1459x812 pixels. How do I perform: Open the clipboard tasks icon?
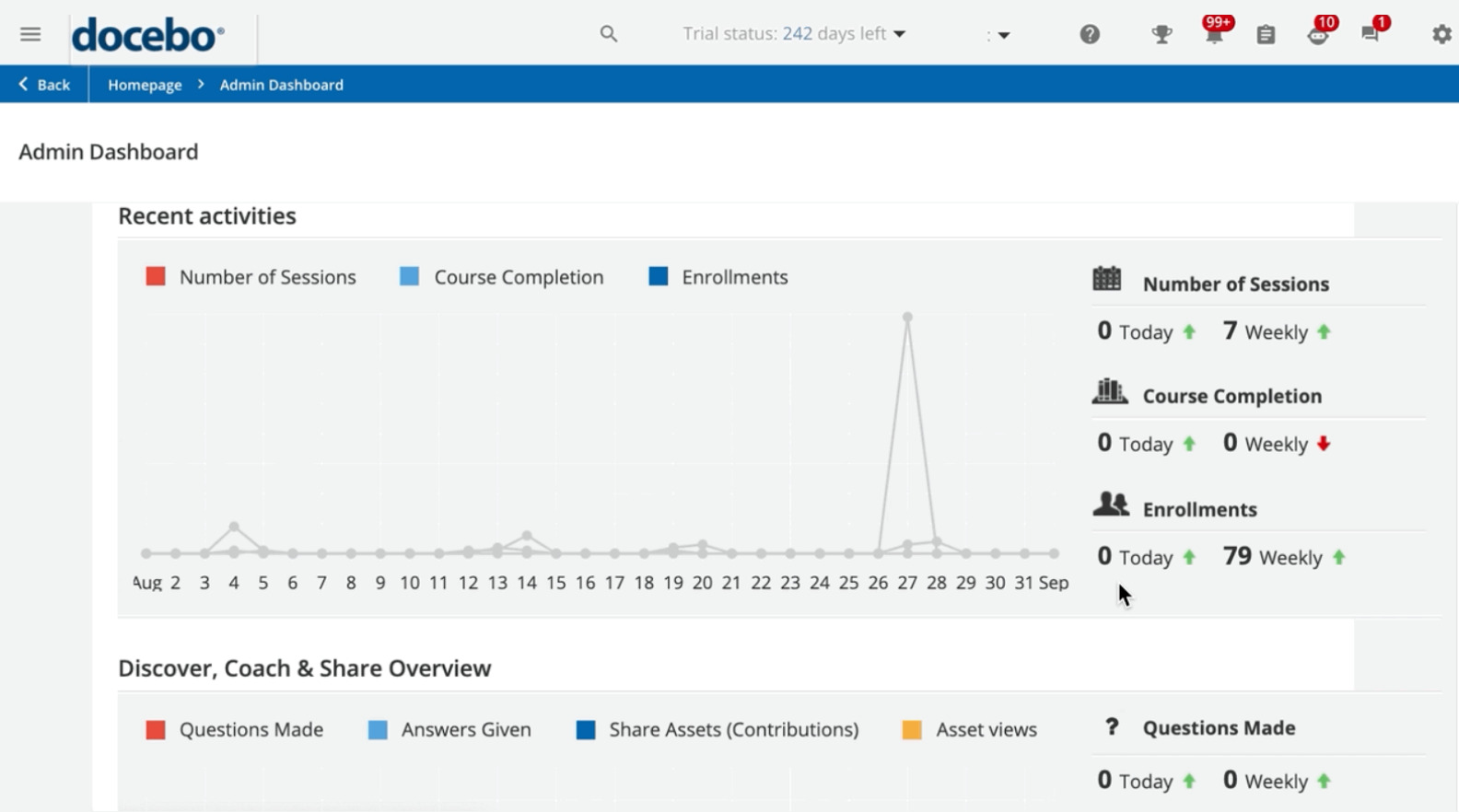(x=1266, y=34)
